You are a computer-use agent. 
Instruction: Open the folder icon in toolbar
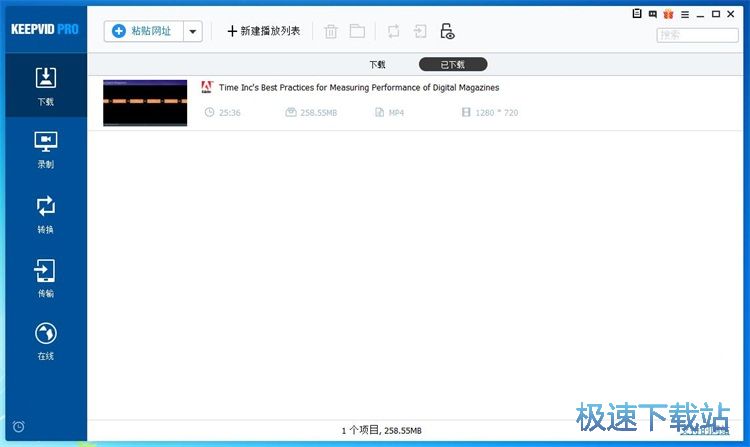pos(357,32)
